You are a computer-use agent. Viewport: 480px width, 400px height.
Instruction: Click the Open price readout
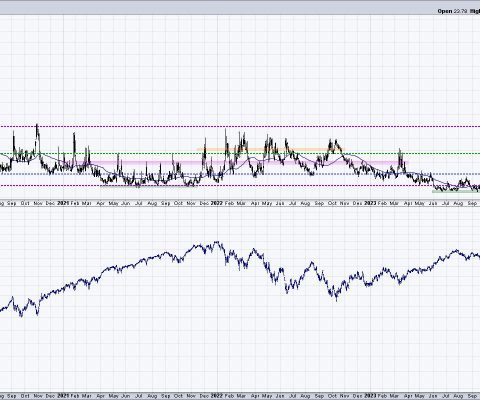452,11
